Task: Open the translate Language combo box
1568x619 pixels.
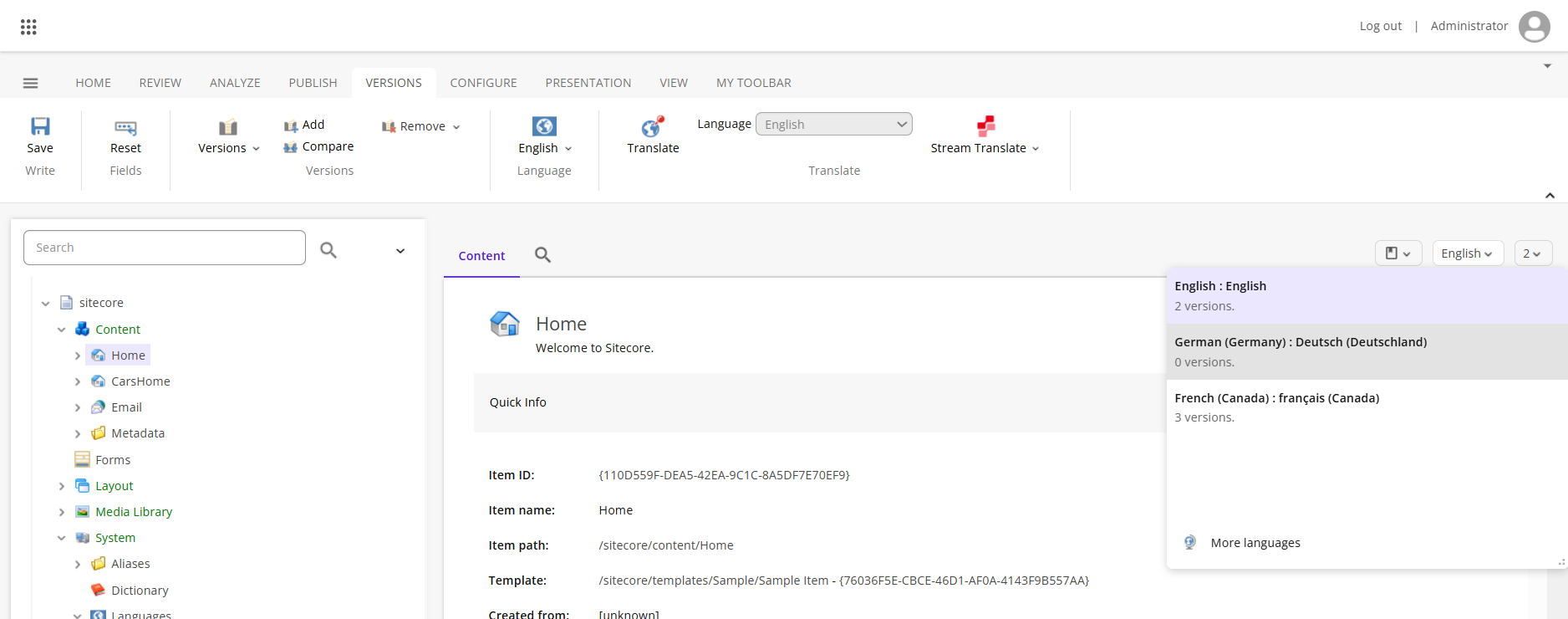Action: coord(833,124)
